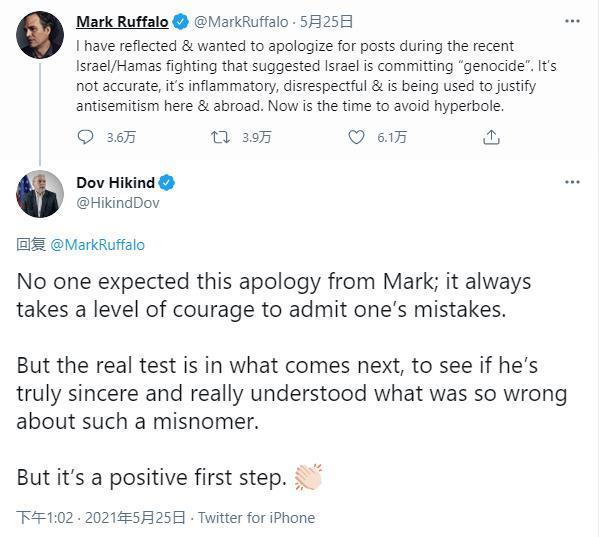Click the @MarkRuffalo mention in the reply line

(x=97, y=244)
